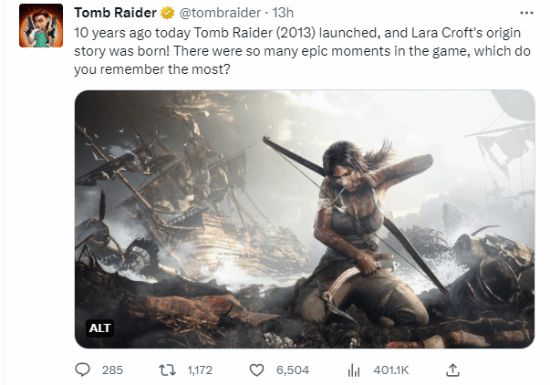The width and height of the screenshot is (550, 385).
Task: Click Lara Croft's figure in the image
Action: (x=365, y=231)
